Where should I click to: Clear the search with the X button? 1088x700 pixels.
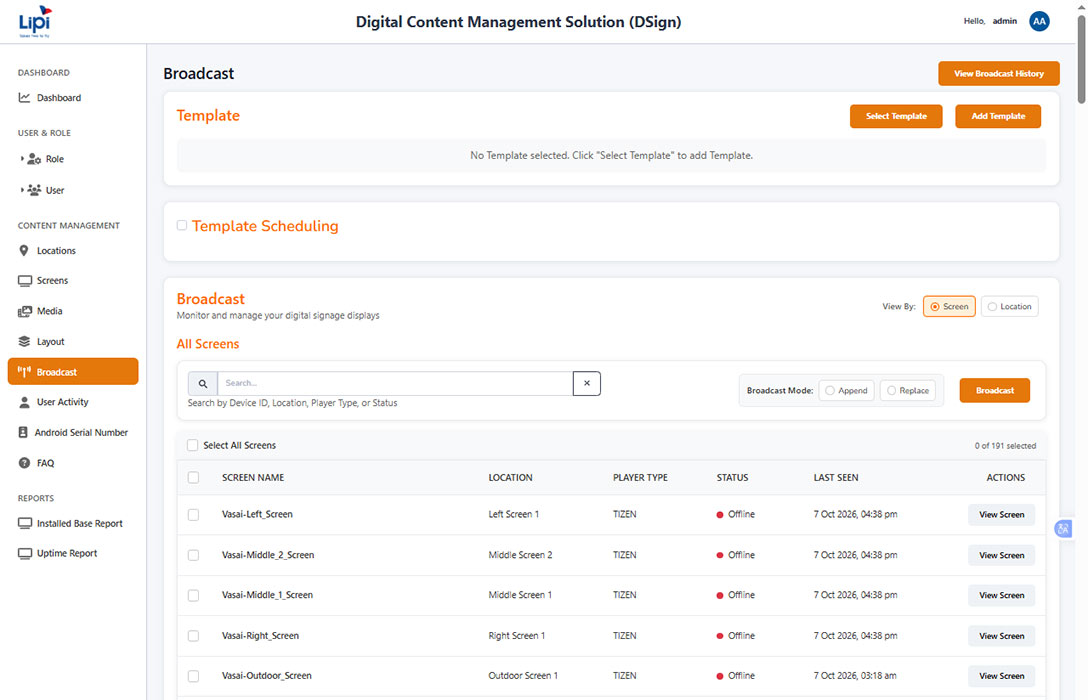click(587, 384)
